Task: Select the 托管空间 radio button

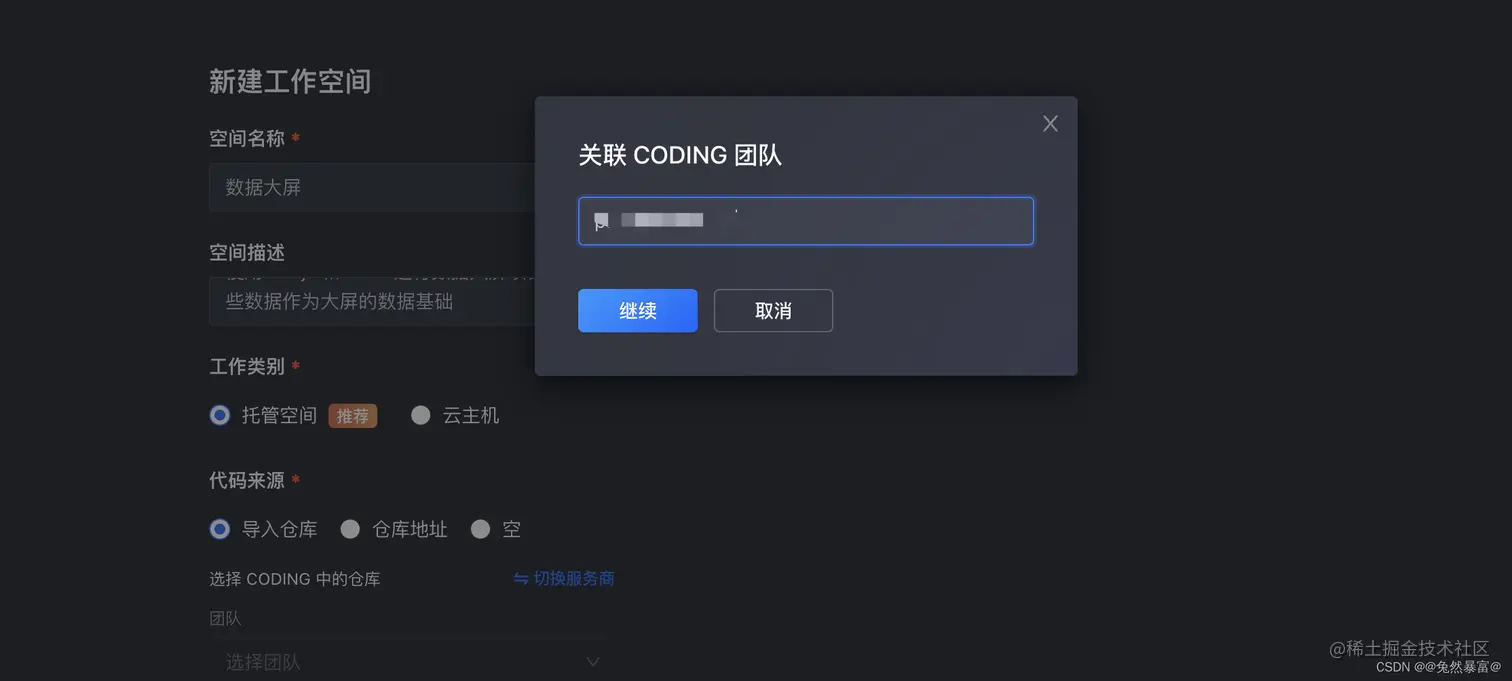Action: (x=219, y=415)
